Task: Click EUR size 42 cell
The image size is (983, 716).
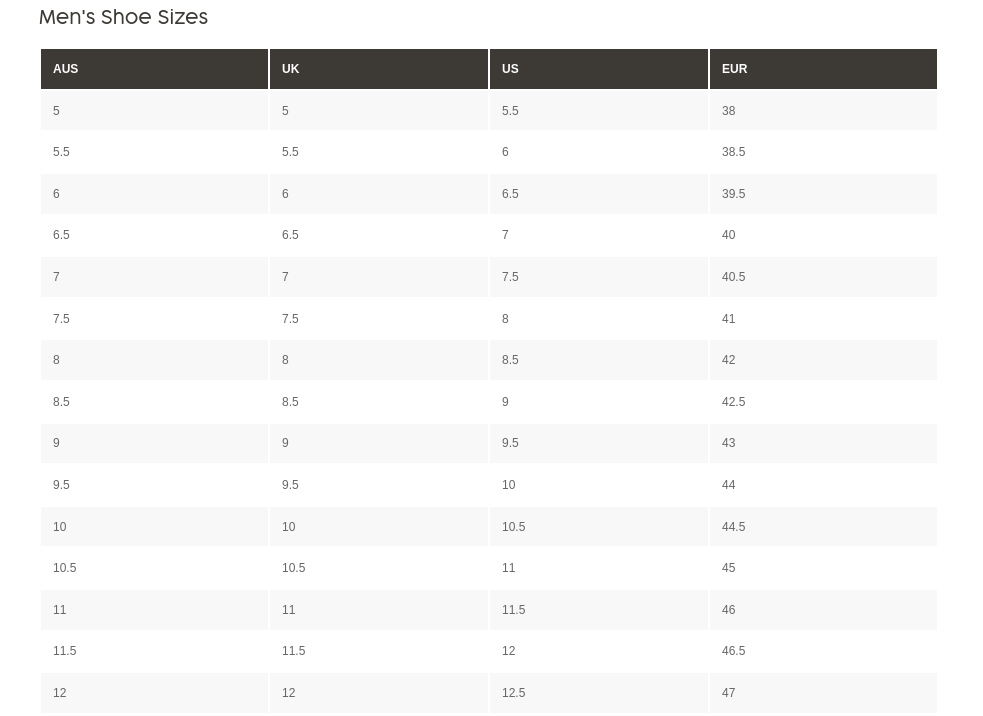Action: click(823, 360)
